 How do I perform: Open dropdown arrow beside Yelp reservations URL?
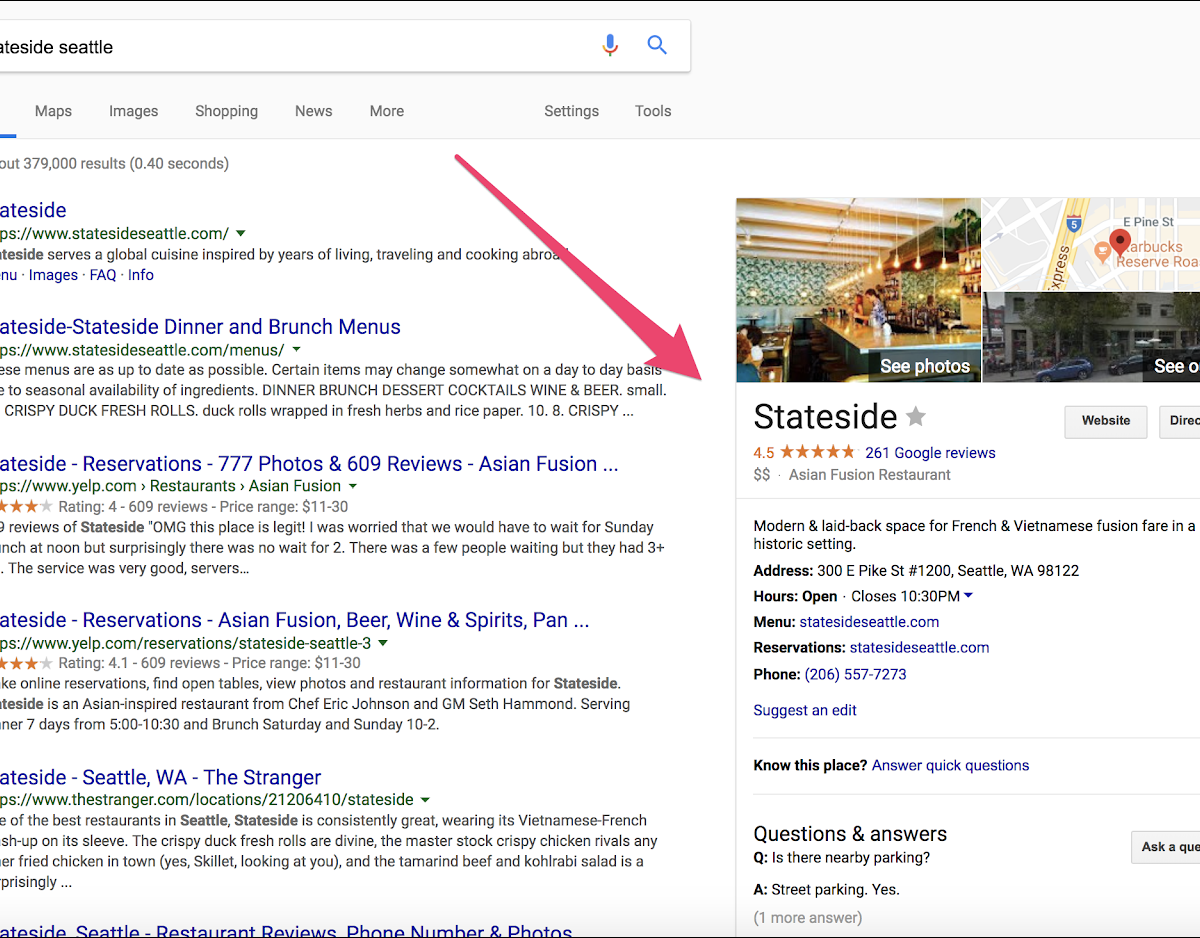point(383,643)
